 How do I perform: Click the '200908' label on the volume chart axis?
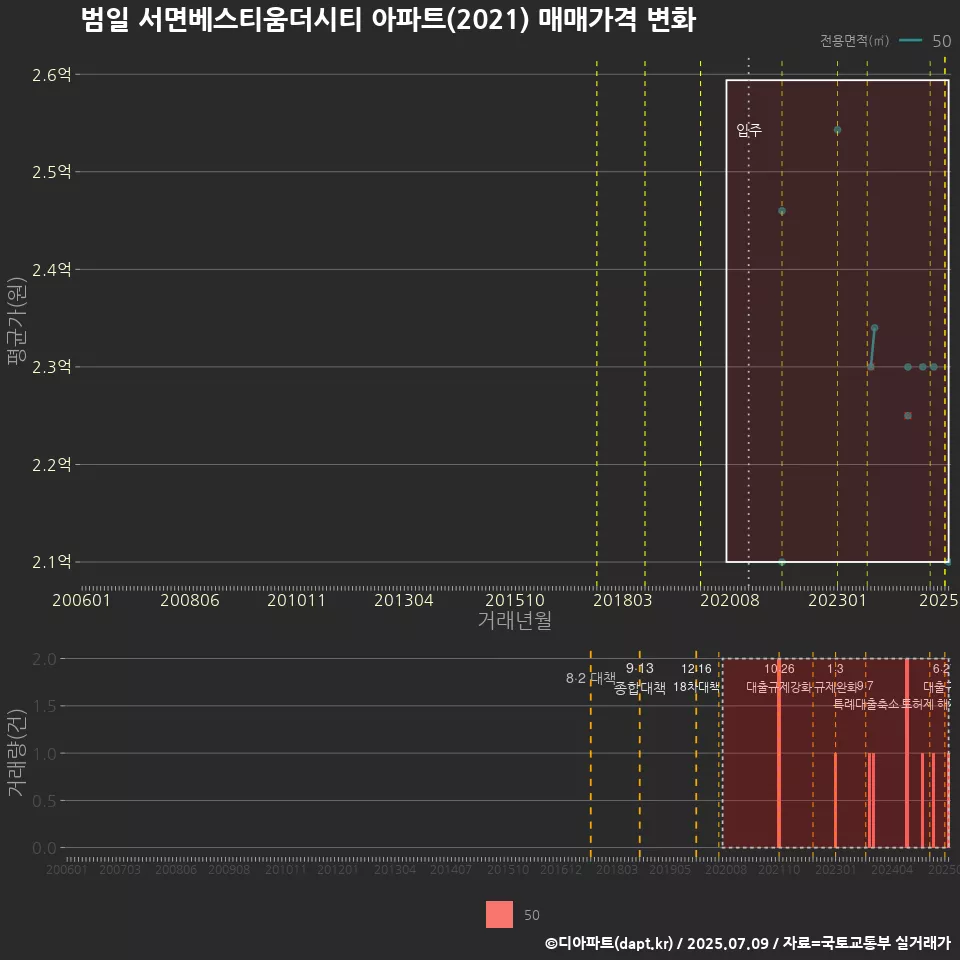[x=229, y=869]
